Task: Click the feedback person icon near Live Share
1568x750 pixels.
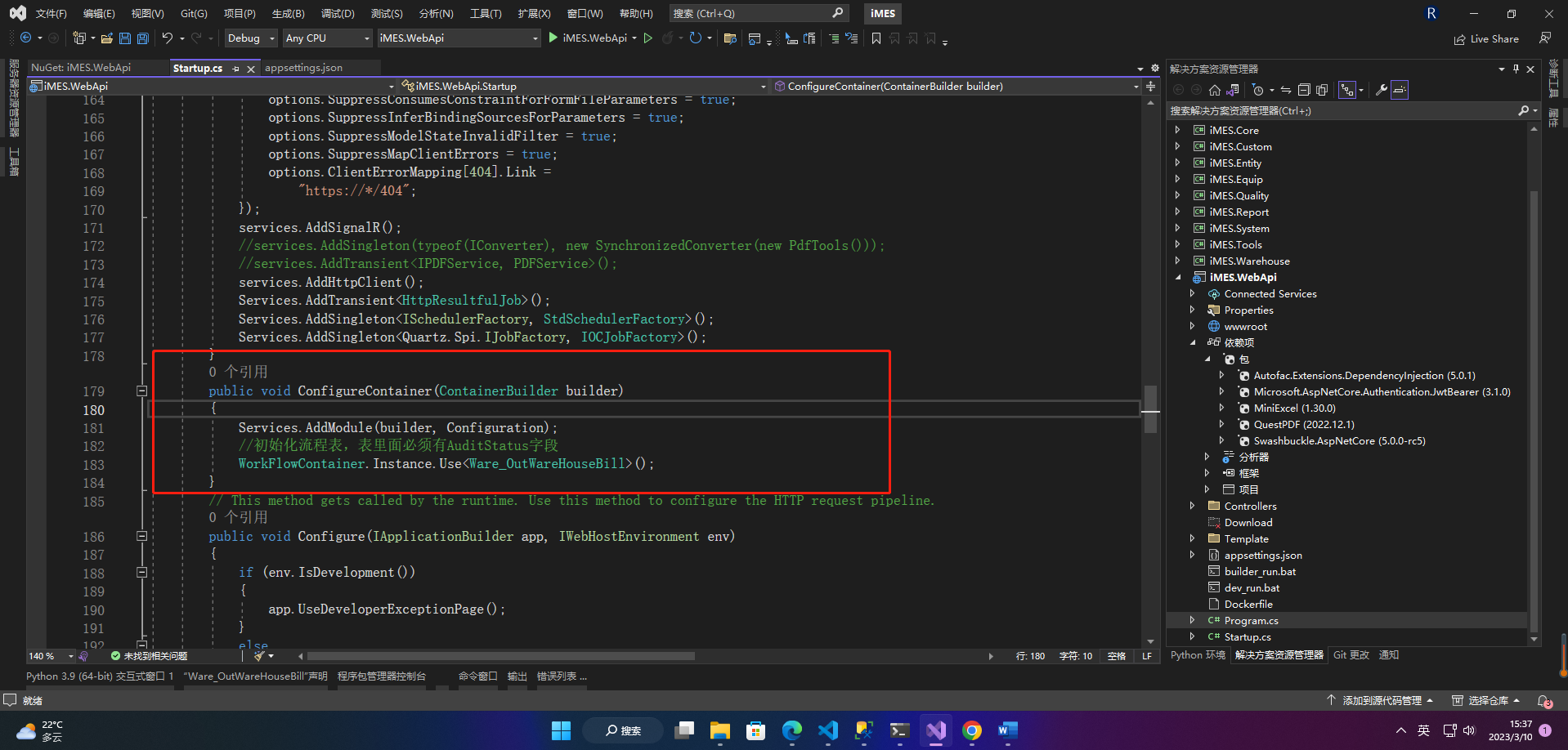Action: [x=1545, y=38]
